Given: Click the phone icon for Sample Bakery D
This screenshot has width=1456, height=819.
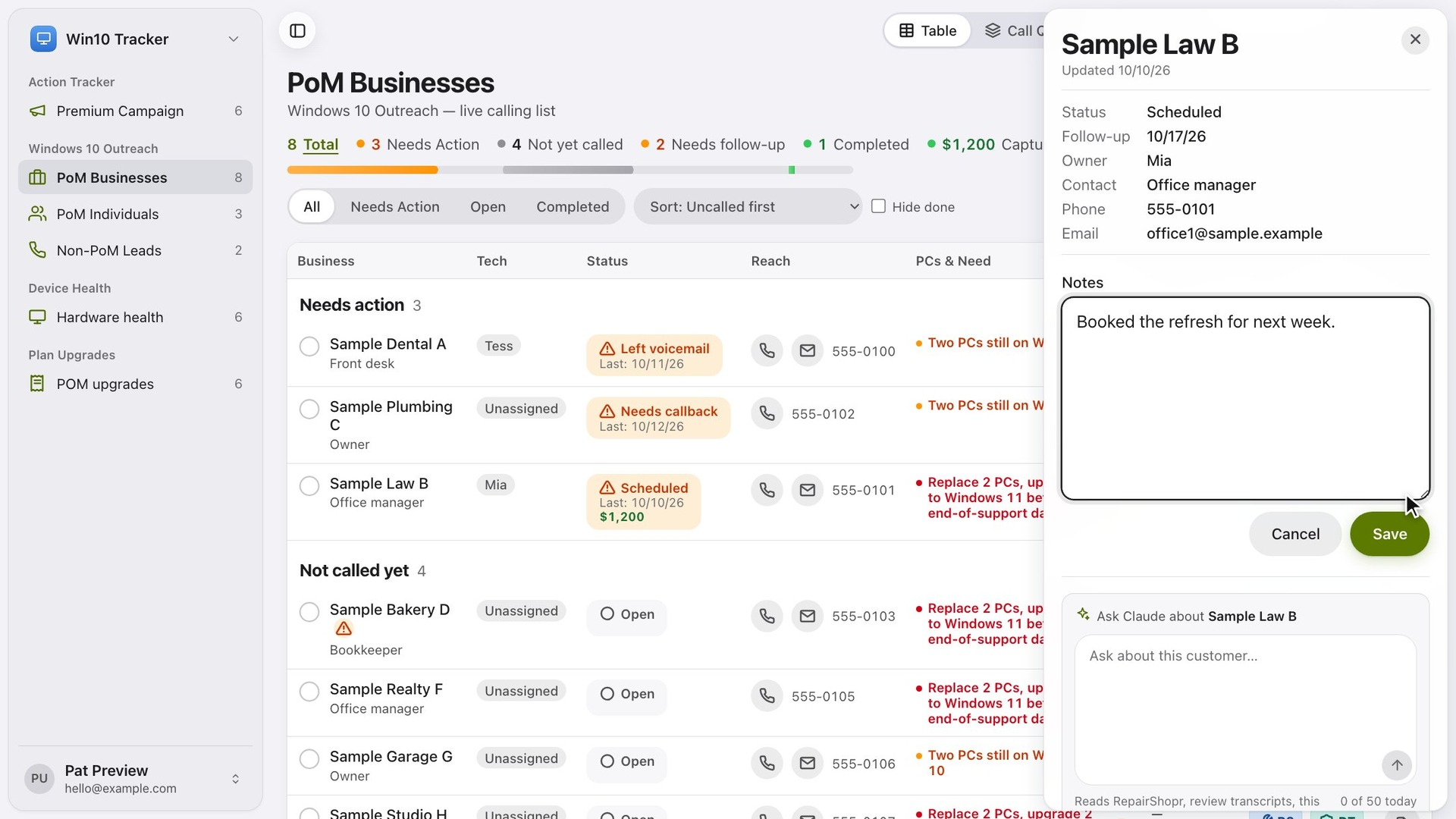Looking at the screenshot, I should coord(767,617).
